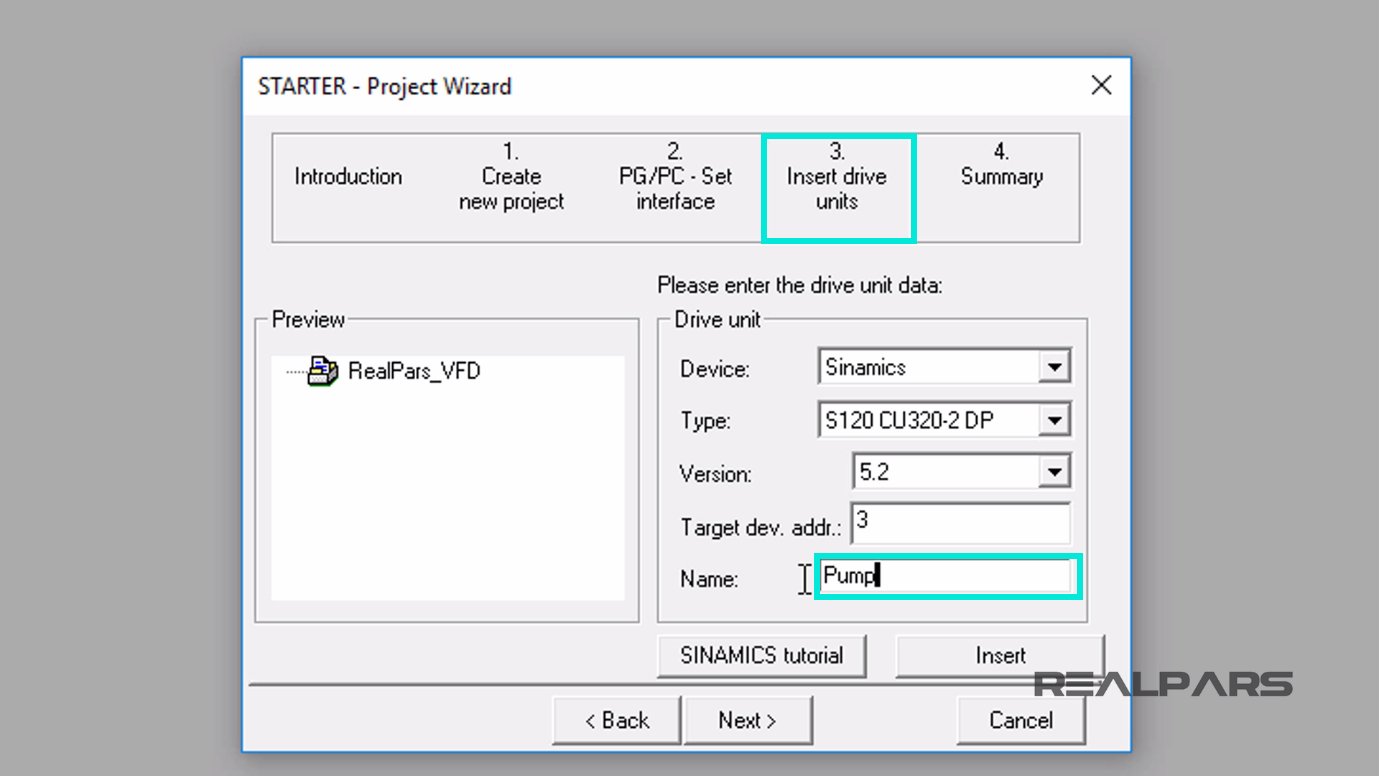Select the Introduction wizard step
1379x776 pixels.
click(x=348, y=177)
